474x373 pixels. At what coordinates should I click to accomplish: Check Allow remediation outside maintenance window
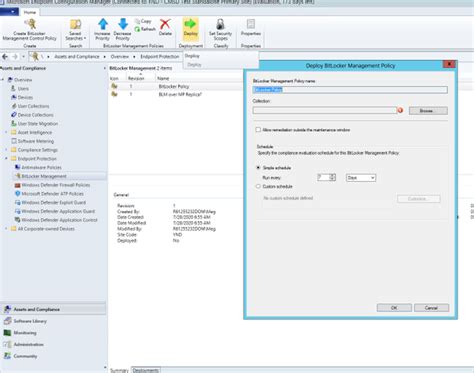(x=258, y=130)
